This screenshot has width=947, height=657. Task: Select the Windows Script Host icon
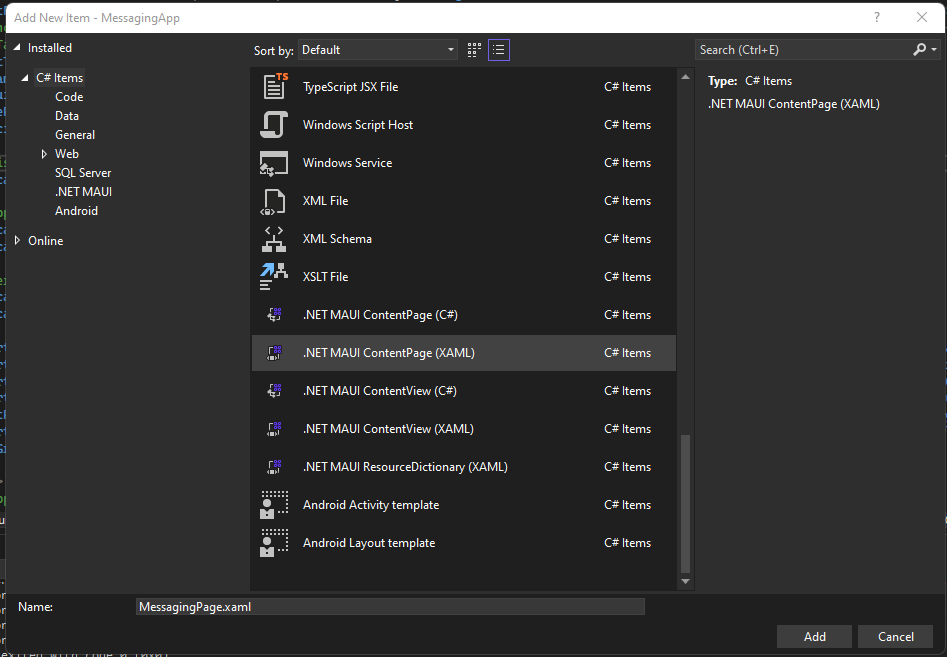click(274, 125)
